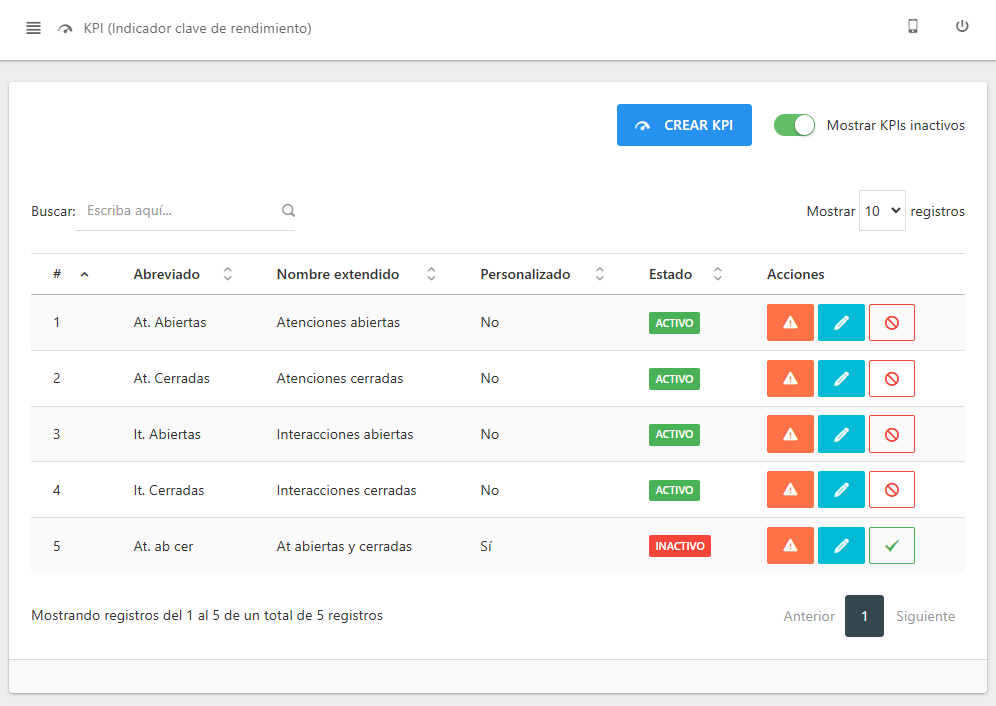Click the search magnifier icon
The image size is (996, 706).
(288, 210)
